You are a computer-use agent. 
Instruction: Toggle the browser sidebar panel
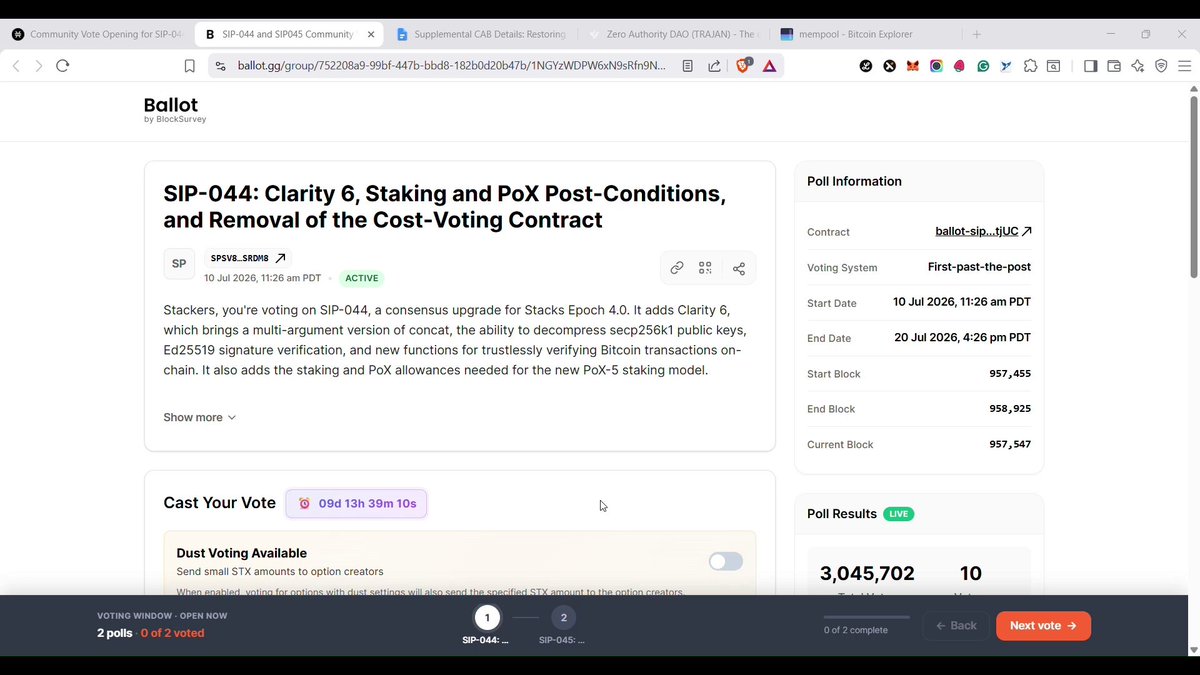(1090, 66)
